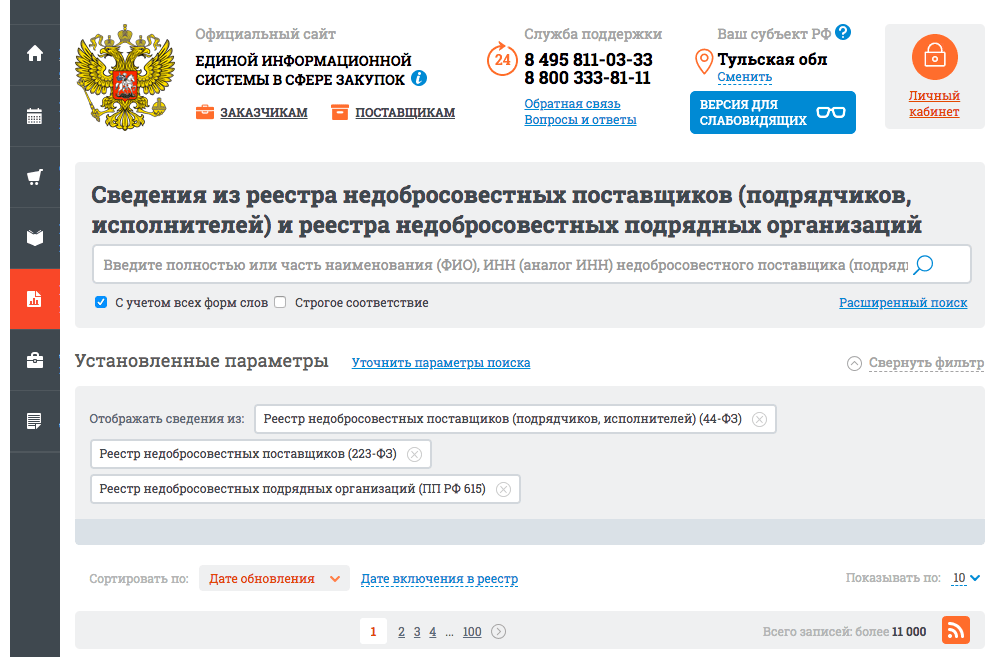Uncheck 'С учетом всех форм слов'

101,302
